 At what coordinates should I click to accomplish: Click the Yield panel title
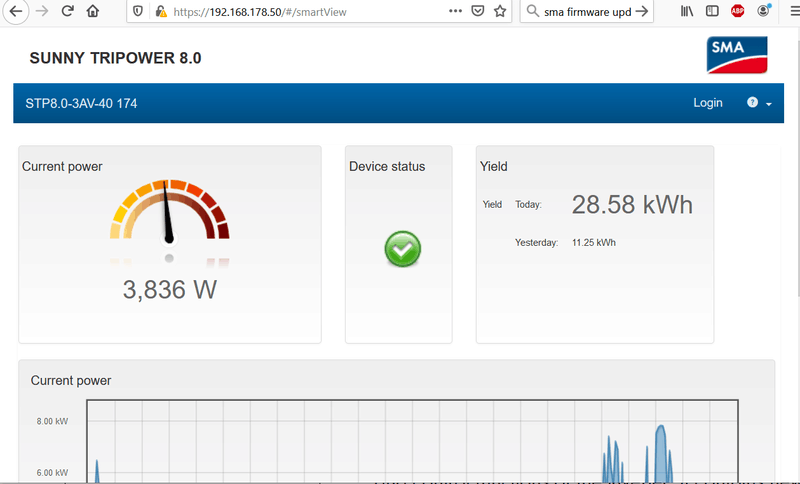(493, 166)
